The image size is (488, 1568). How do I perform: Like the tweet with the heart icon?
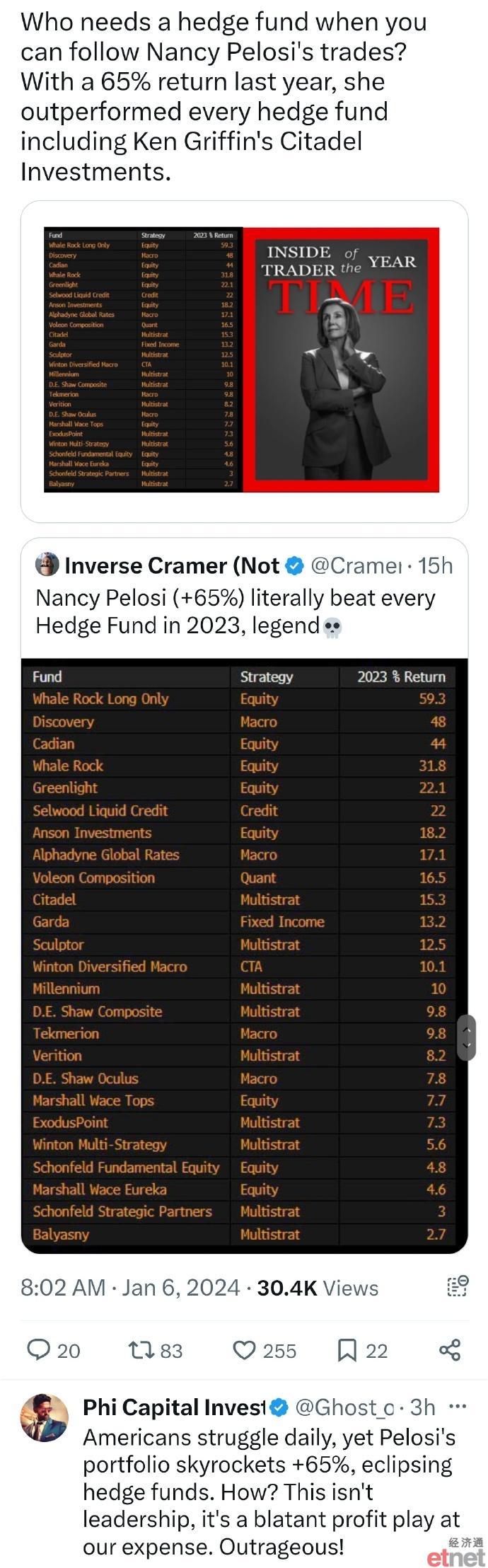[244, 1350]
